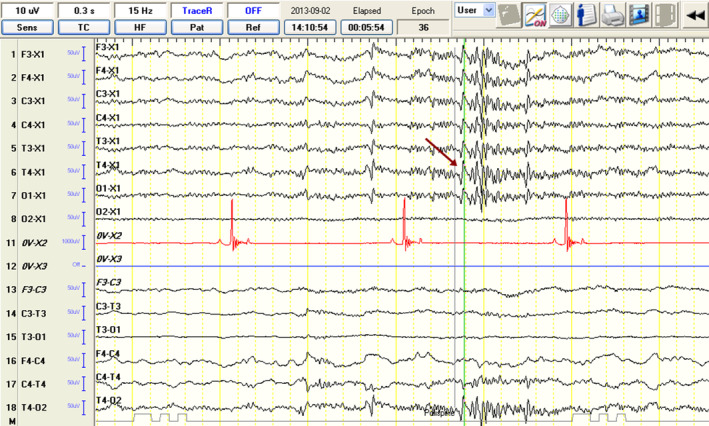Open the User dropdown
The image size is (709, 426).
tap(474, 9)
